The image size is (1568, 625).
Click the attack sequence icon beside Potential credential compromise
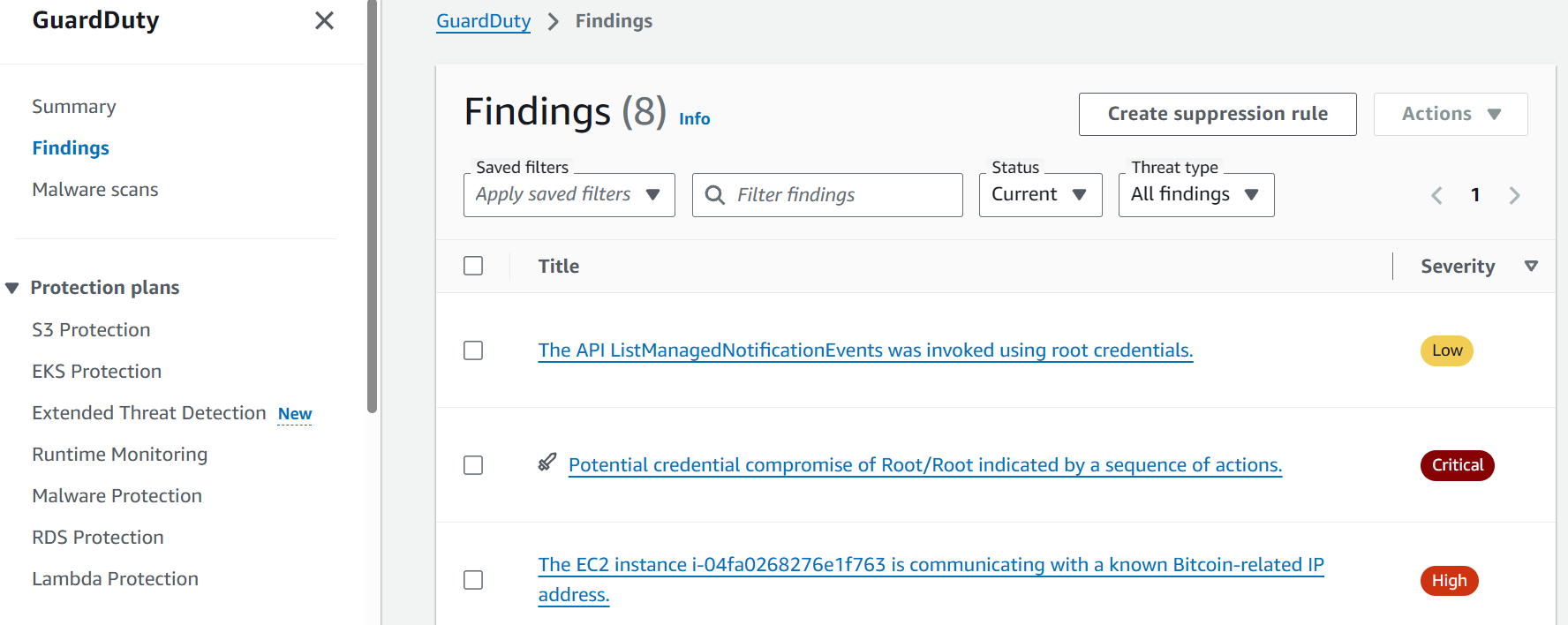click(547, 462)
